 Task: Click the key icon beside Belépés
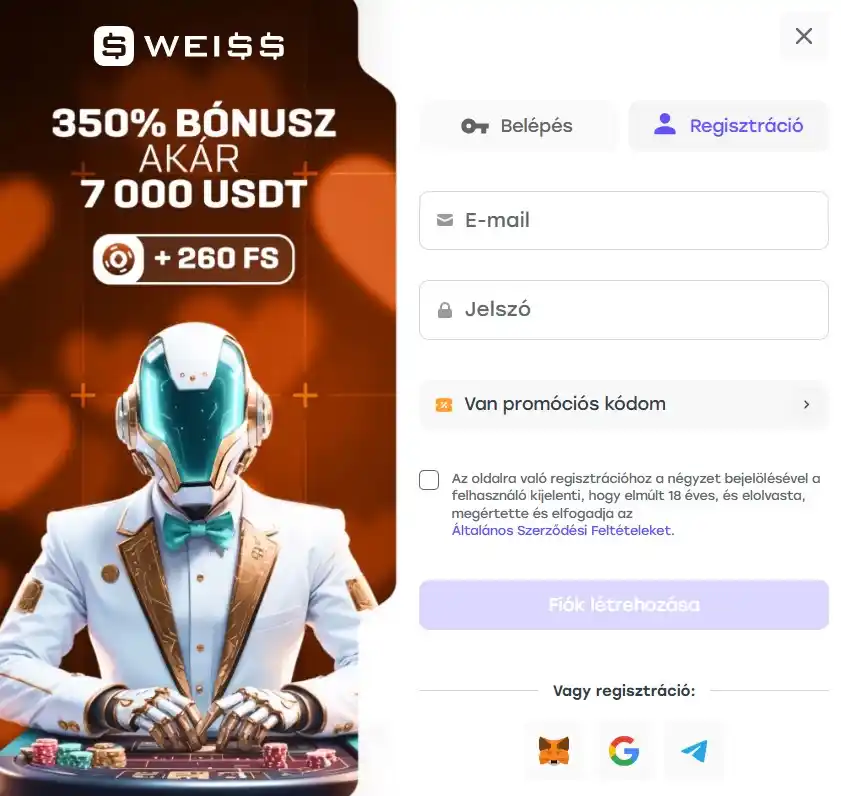tap(475, 127)
